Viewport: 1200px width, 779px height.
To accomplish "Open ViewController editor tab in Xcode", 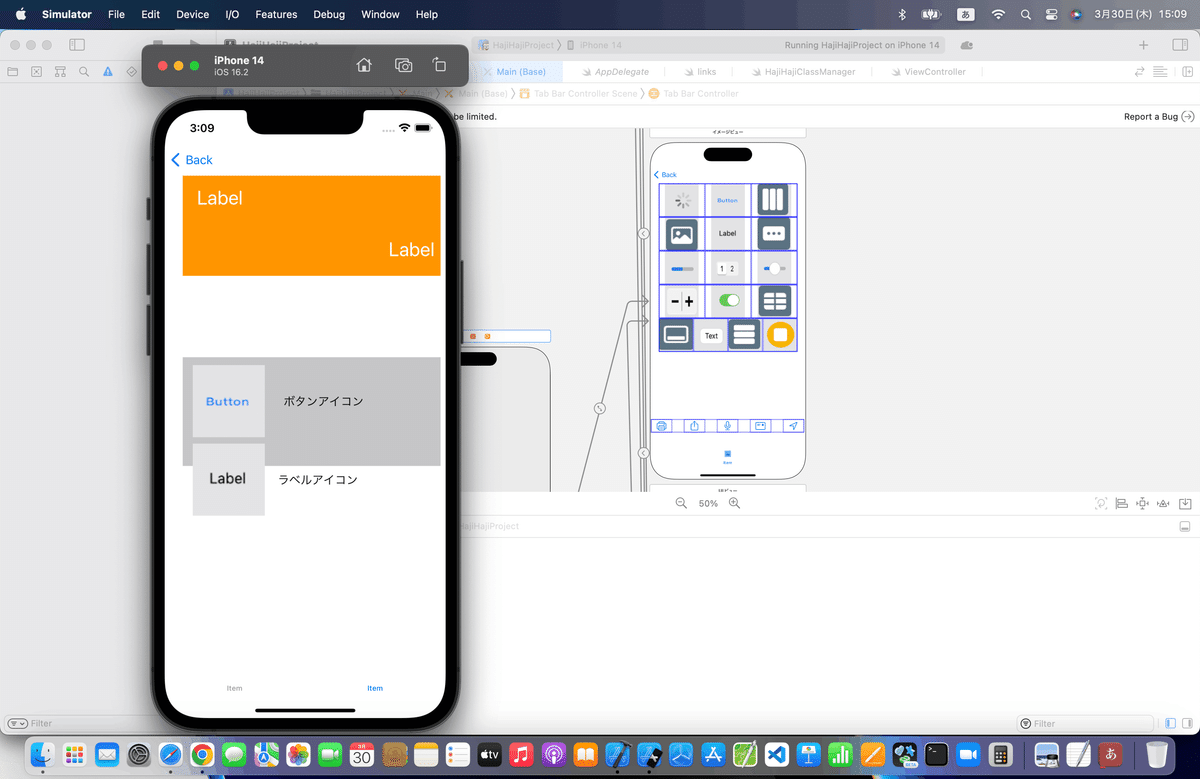I will pos(927,72).
